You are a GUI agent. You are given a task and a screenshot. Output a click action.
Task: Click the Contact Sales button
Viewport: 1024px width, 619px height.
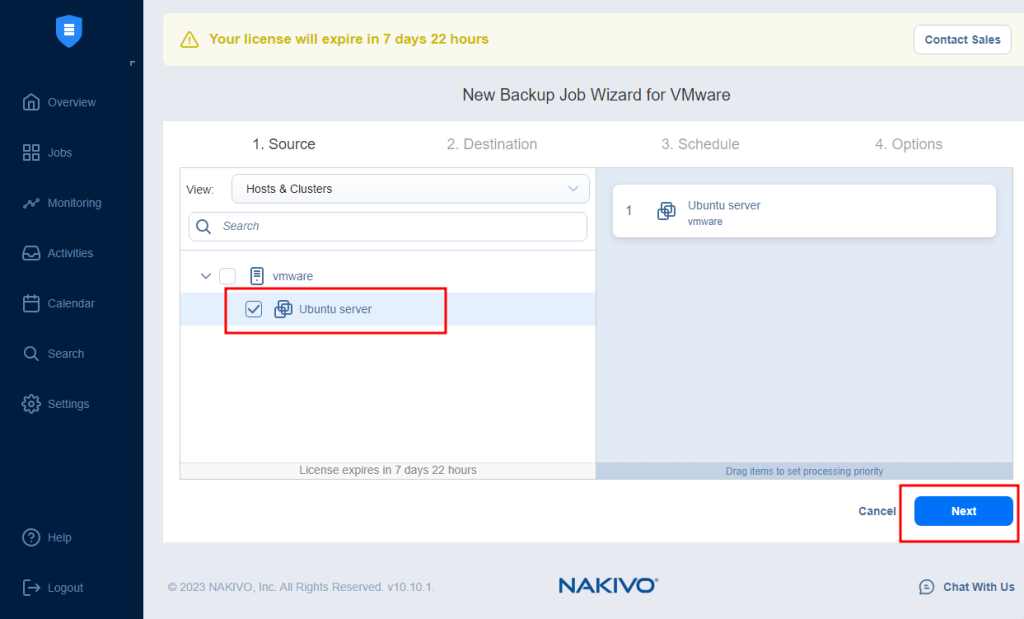(962, 40)
